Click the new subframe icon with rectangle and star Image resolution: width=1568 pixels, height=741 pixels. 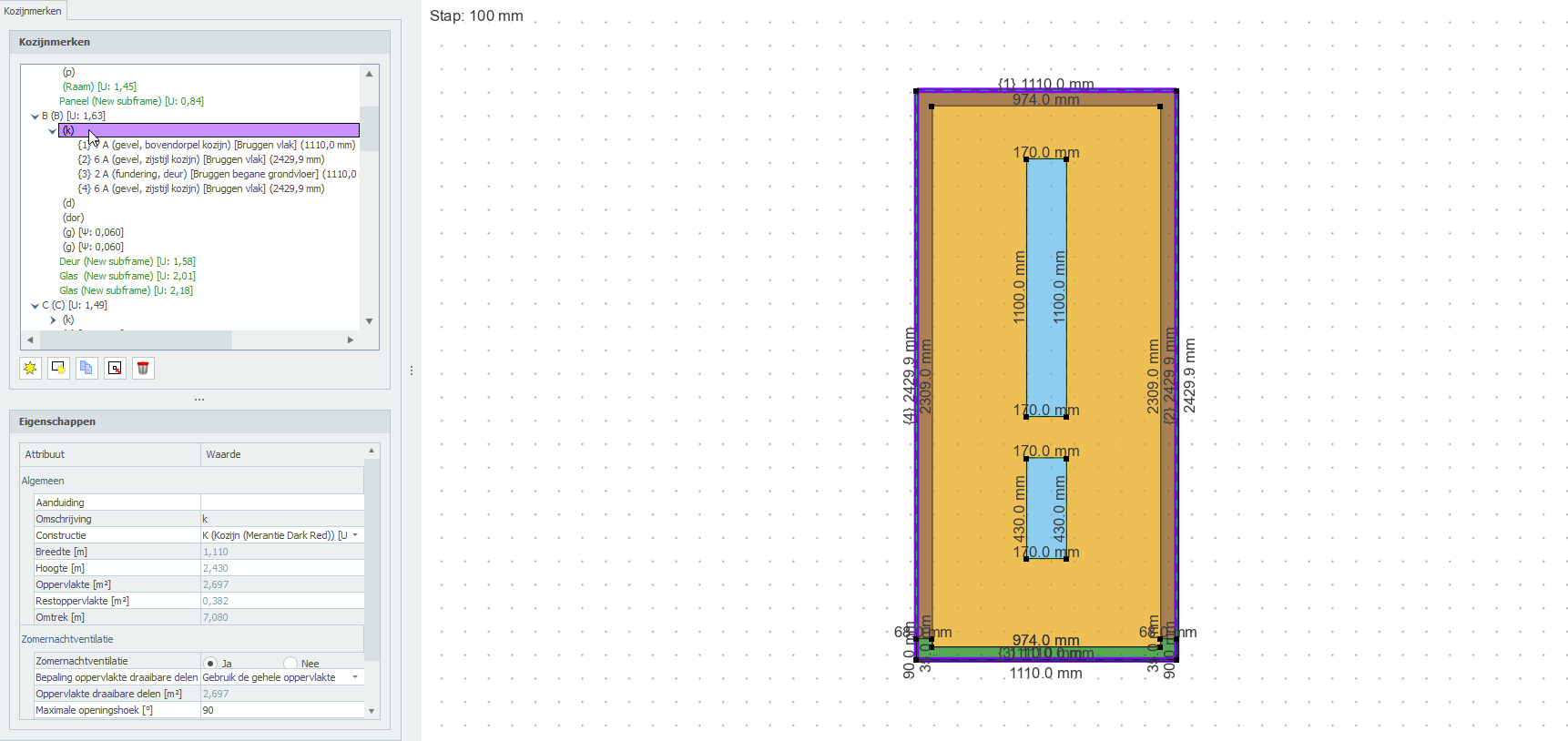click(x=58, y=368)
